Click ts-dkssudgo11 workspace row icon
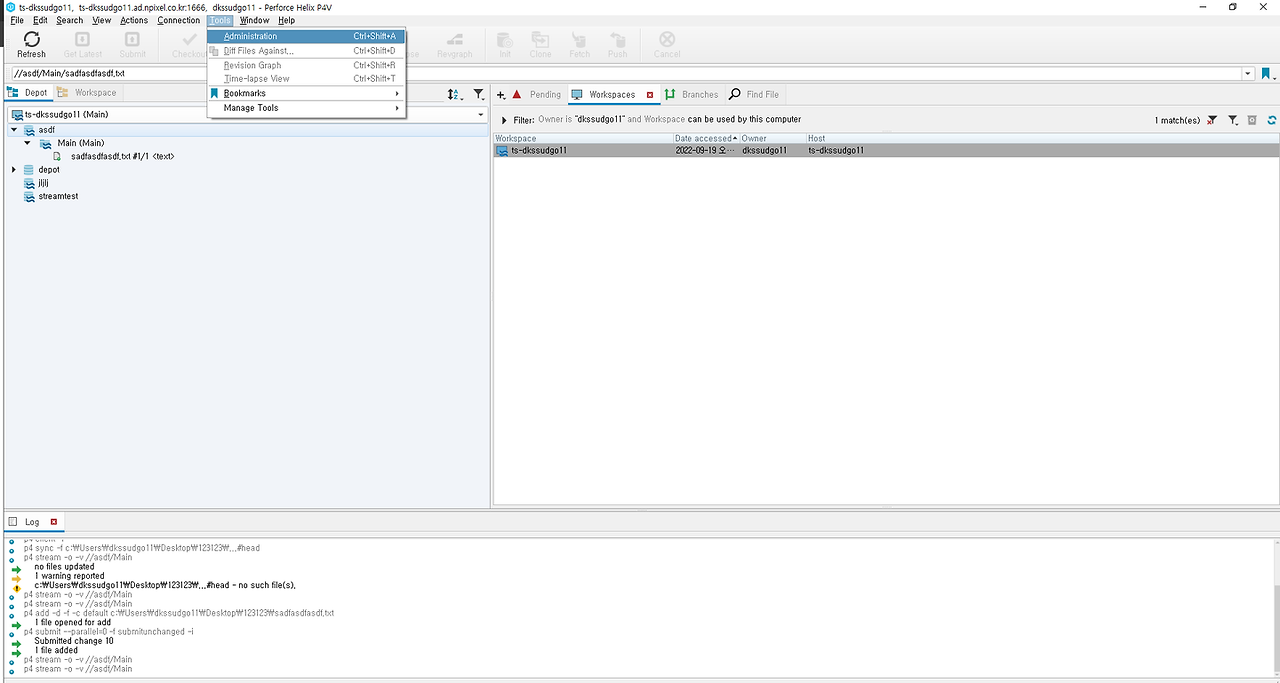 [x=502, y=151]
